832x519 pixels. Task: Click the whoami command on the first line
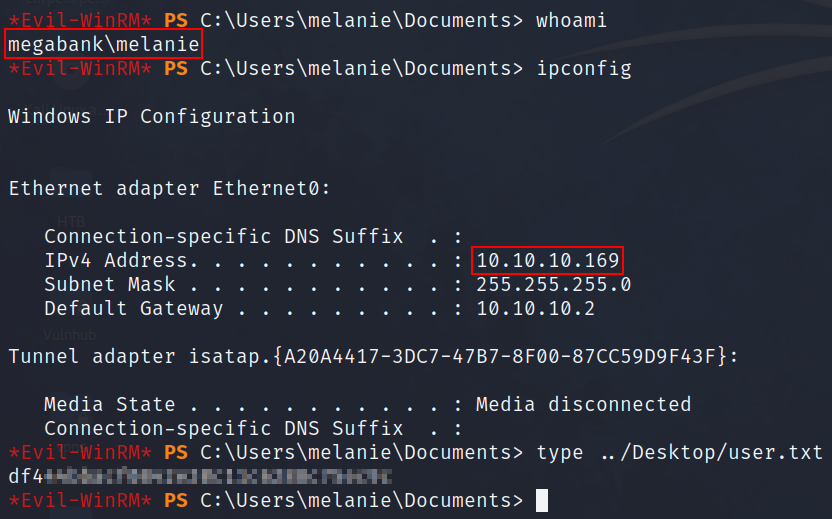(x=572, y=21)
